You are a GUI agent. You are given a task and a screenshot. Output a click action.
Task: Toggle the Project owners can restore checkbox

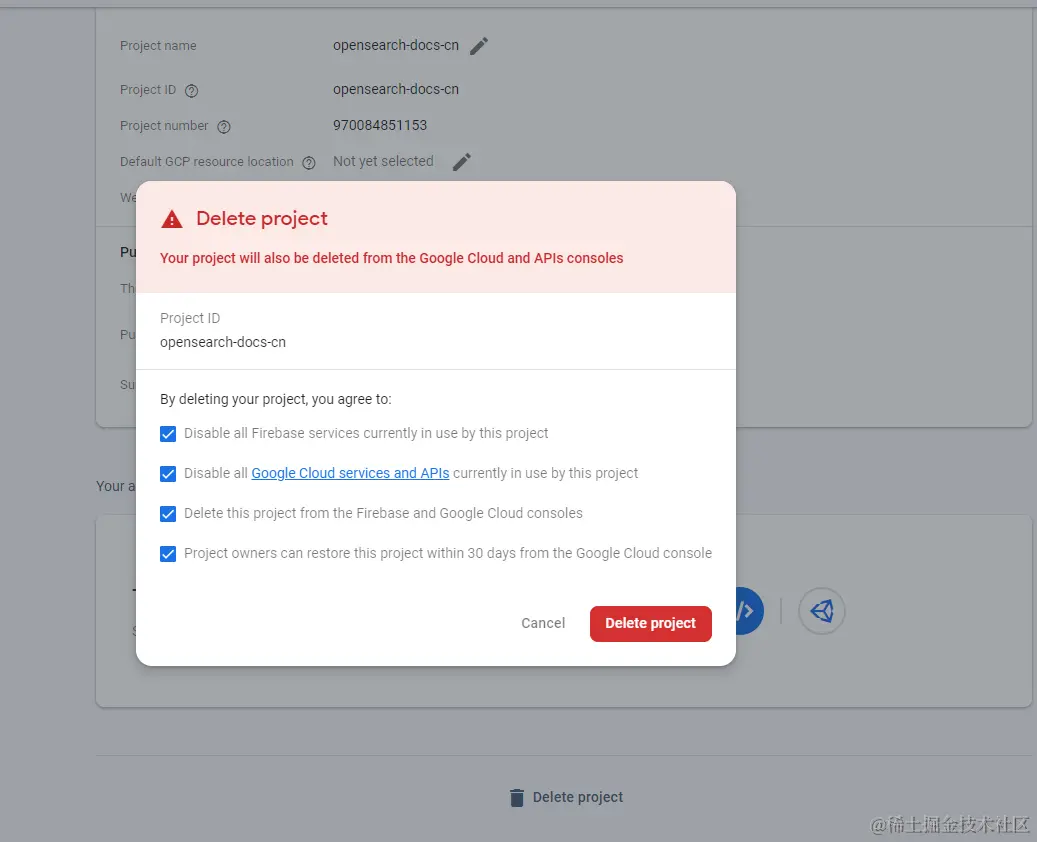click(168, 552)
